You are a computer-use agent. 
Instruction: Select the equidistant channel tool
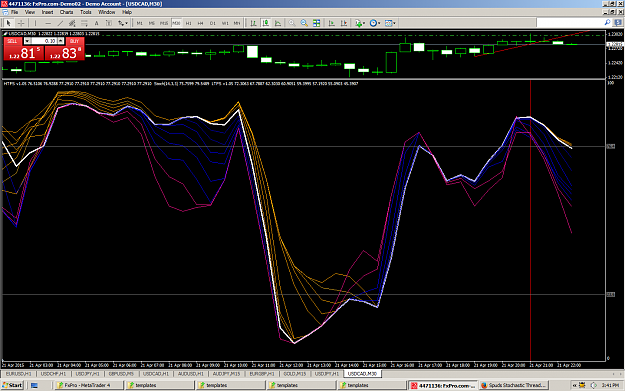coord(72,23)
